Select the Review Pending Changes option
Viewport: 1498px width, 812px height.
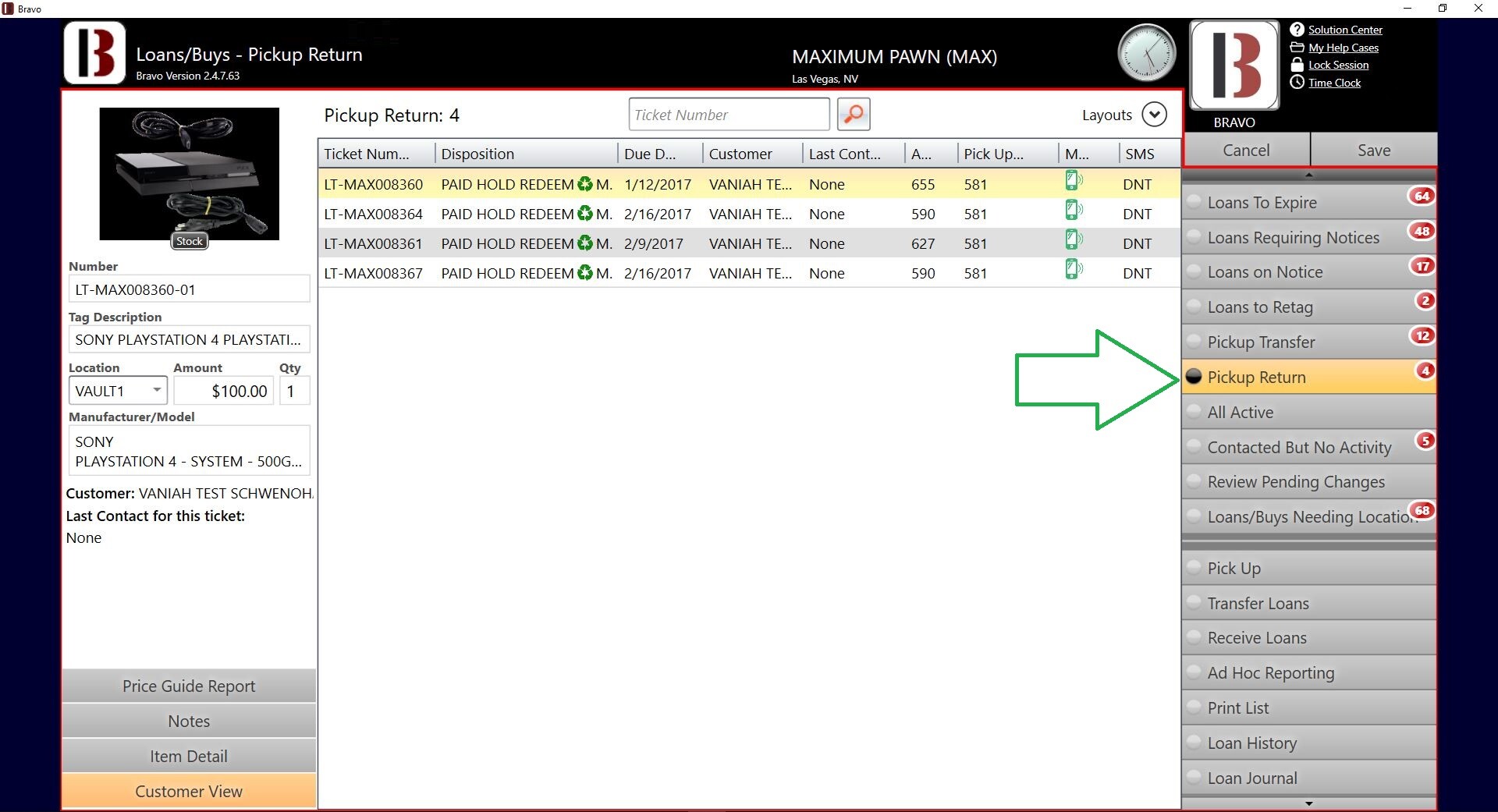coord(1194,482)
